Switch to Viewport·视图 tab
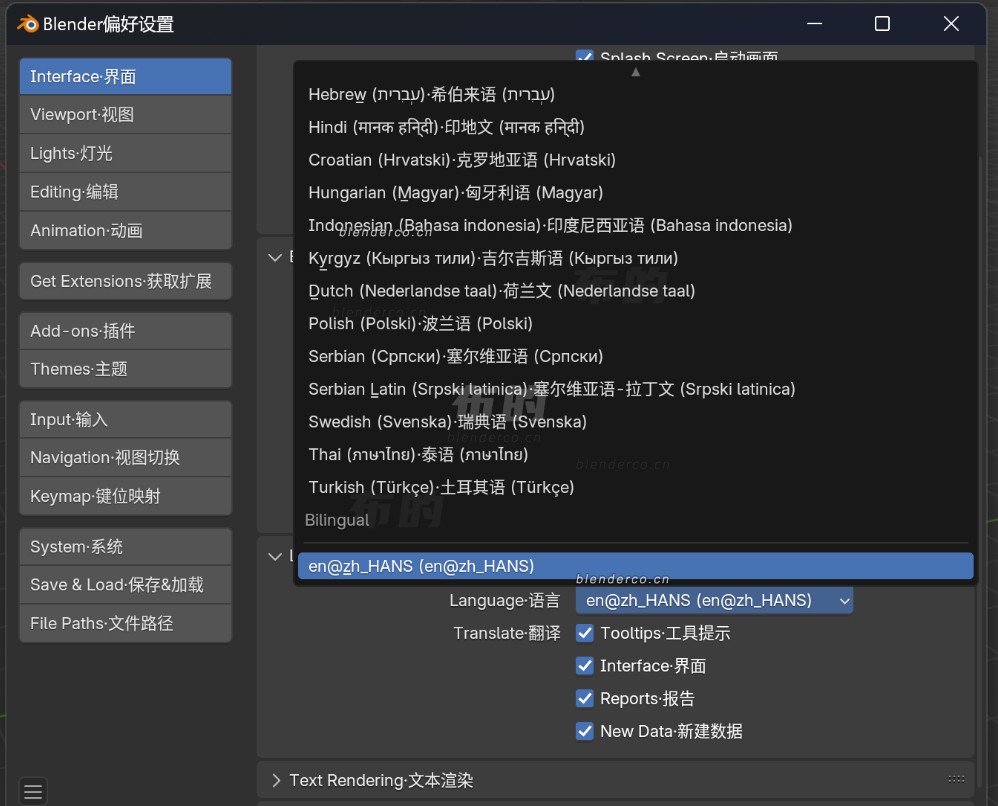The image size is (998, 806). 125,115
